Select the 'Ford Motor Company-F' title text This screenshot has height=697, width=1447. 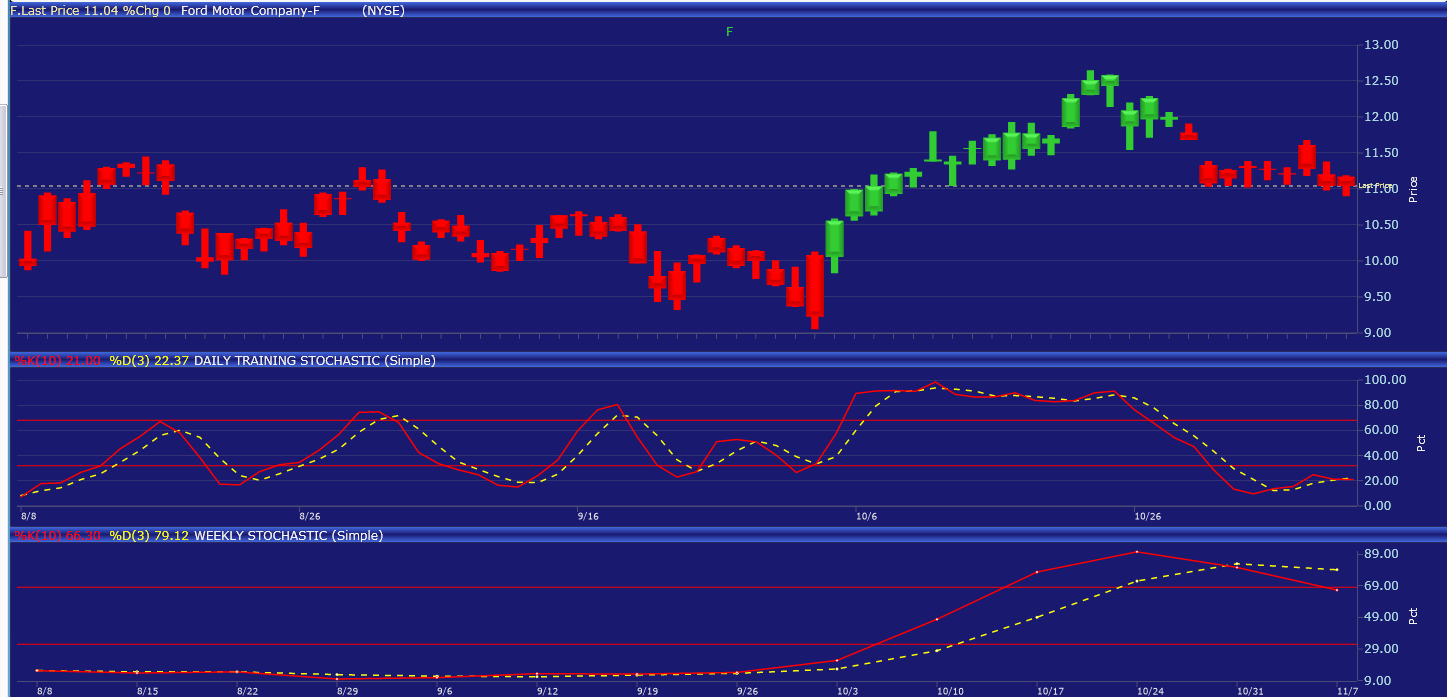pyautogui.click(x=250, y=10)
